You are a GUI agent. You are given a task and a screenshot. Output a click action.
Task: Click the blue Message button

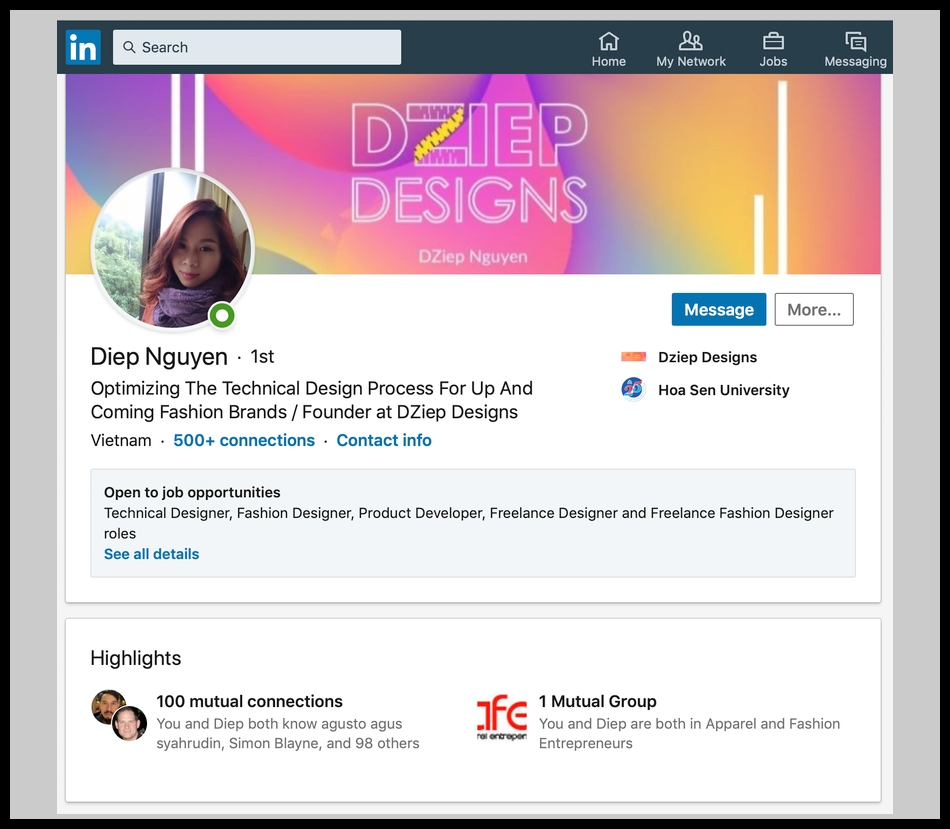[x=719, y=310]
